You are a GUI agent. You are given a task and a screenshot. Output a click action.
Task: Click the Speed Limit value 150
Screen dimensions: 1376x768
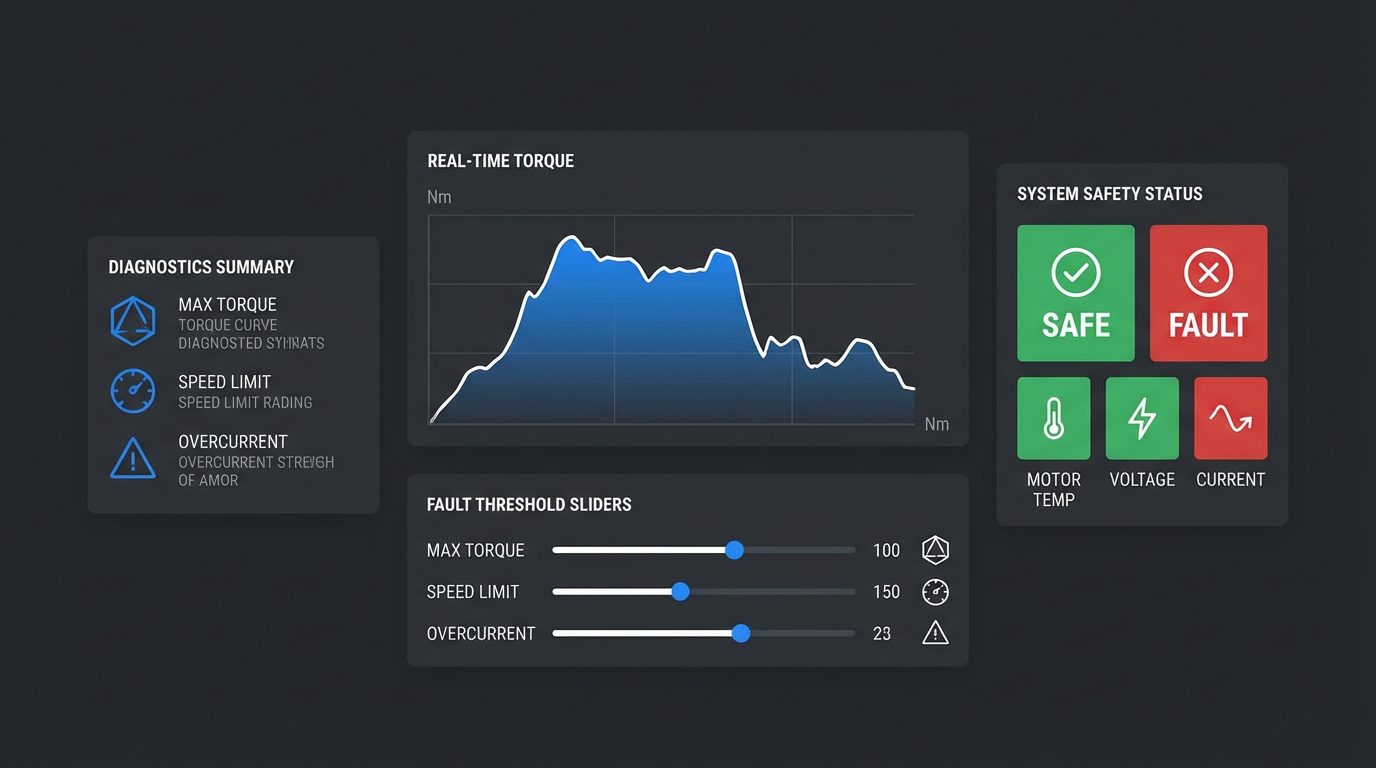886,592
